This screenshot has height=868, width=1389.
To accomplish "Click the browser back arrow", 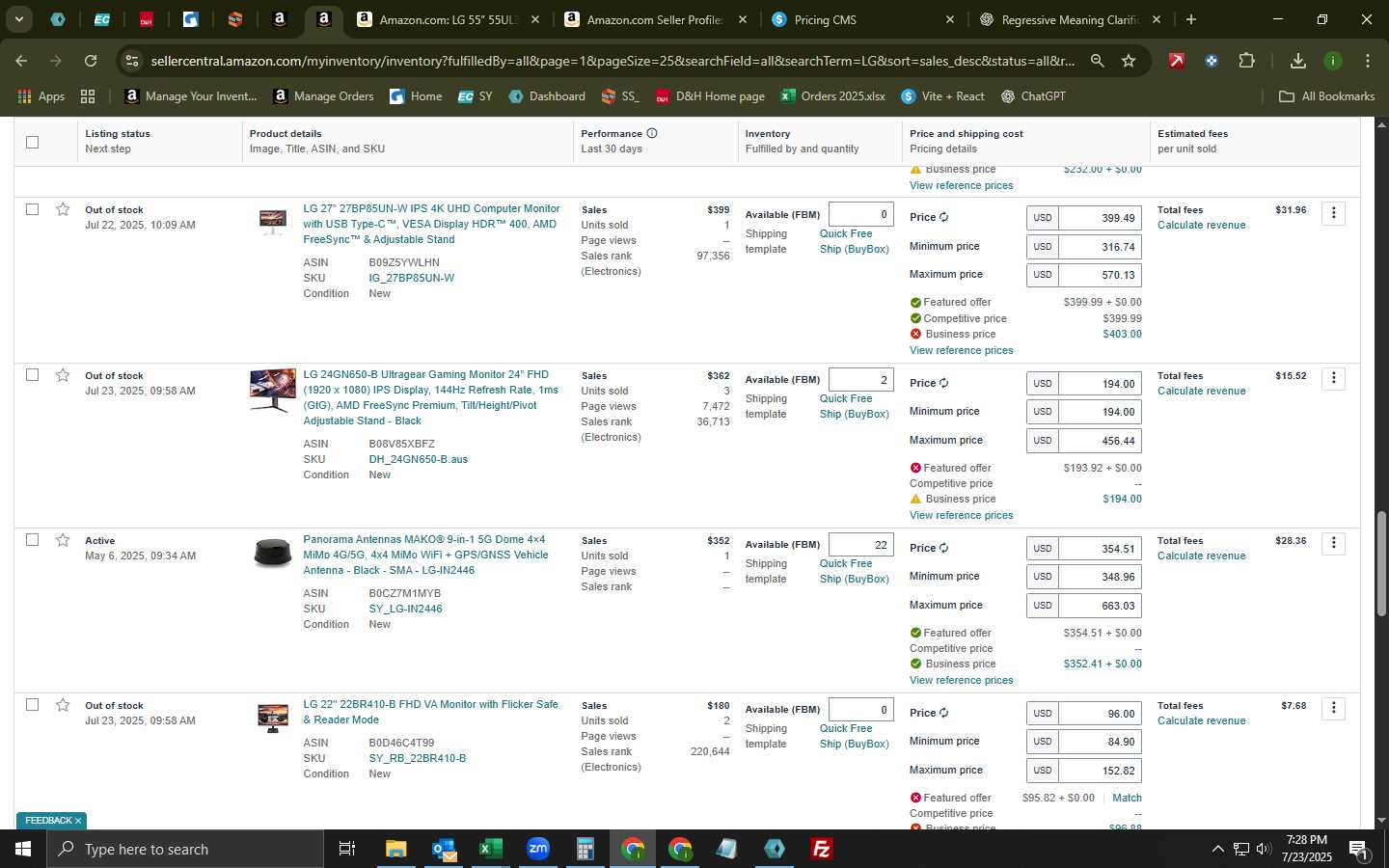I will click(21, 61).
